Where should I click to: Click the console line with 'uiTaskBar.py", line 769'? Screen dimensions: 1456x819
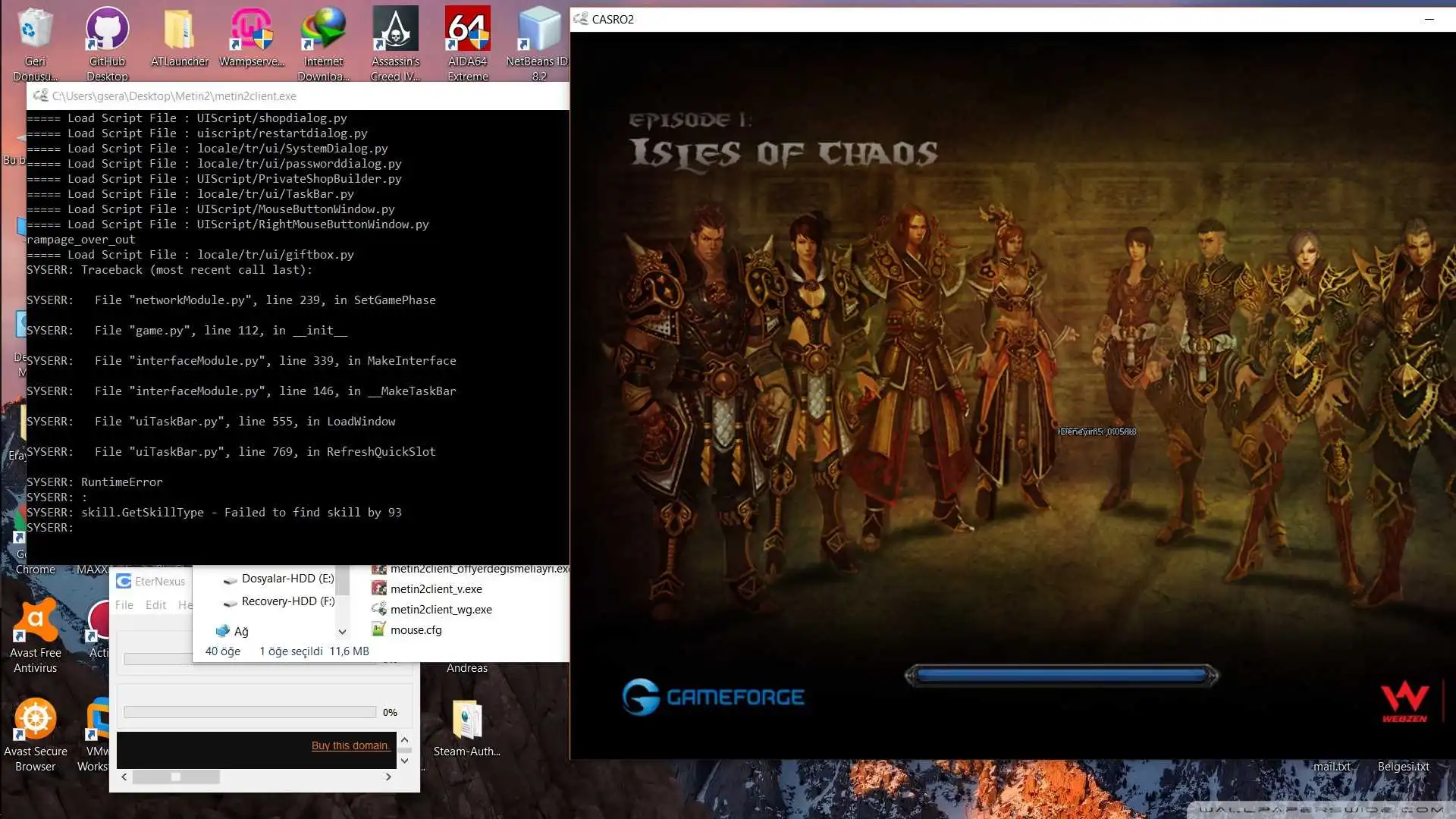click(231, 451)
